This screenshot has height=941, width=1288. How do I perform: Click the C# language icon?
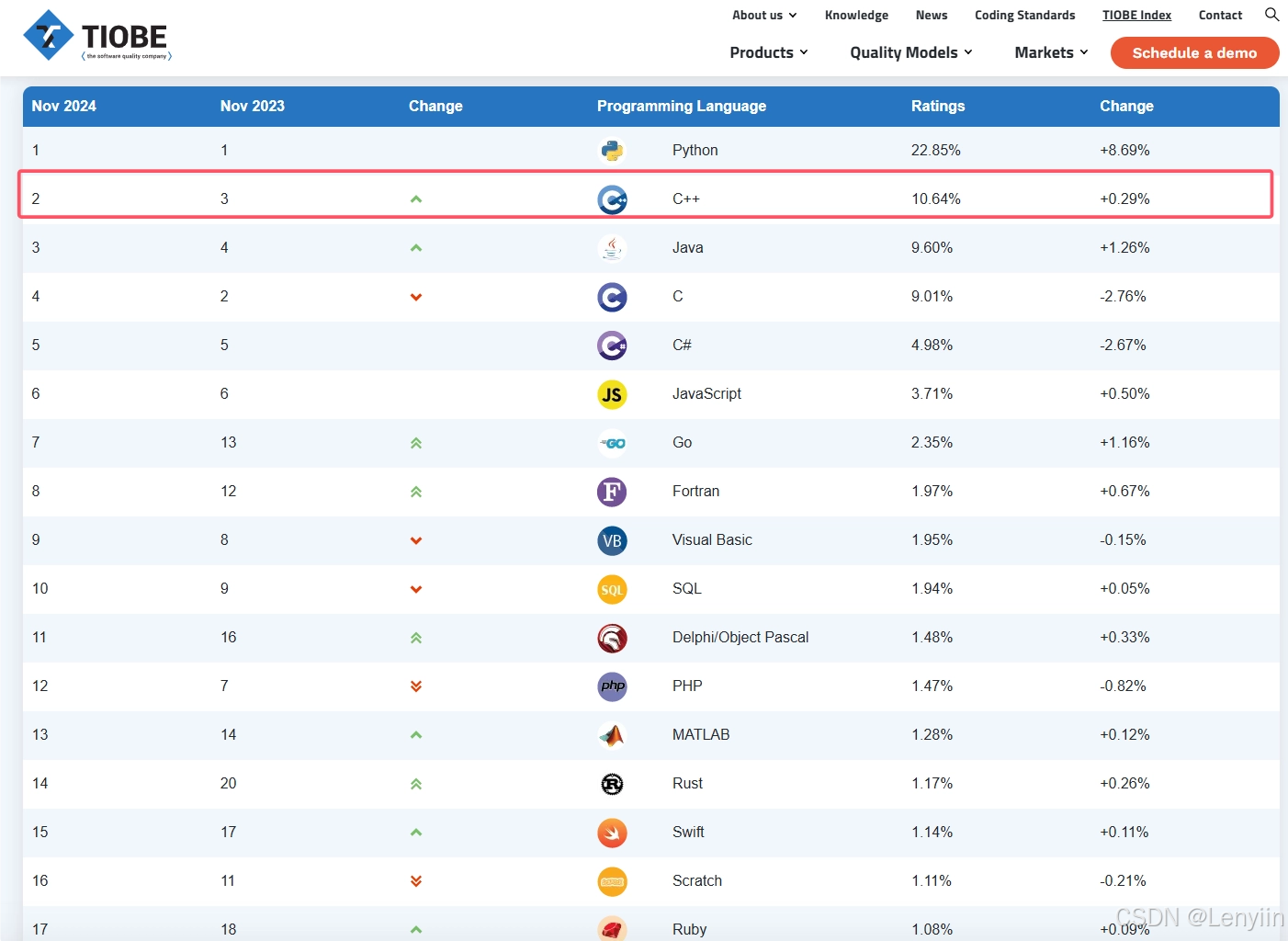coord(612,346)
